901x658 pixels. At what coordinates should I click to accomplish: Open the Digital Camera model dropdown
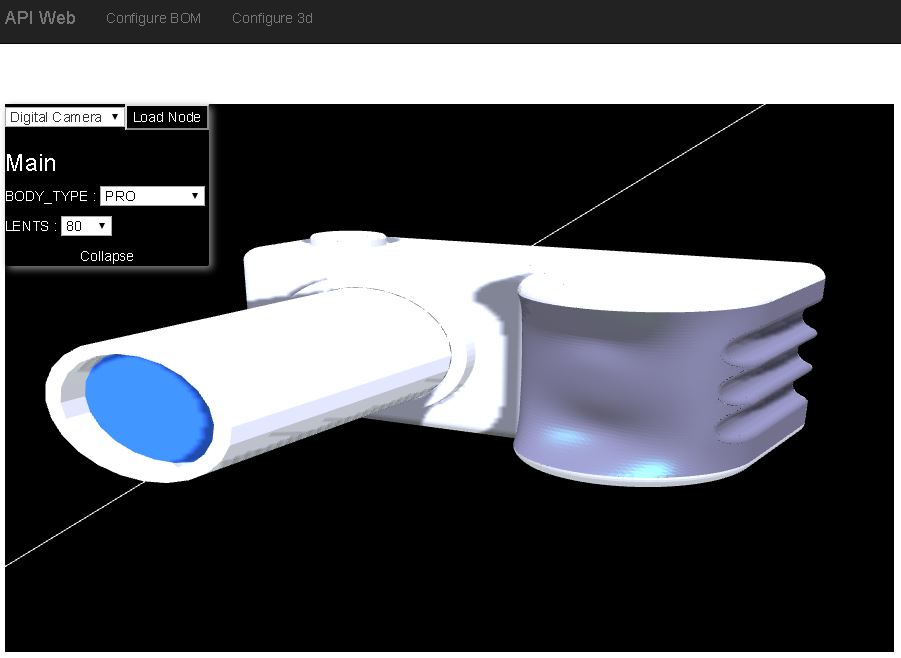coord(65,117)
